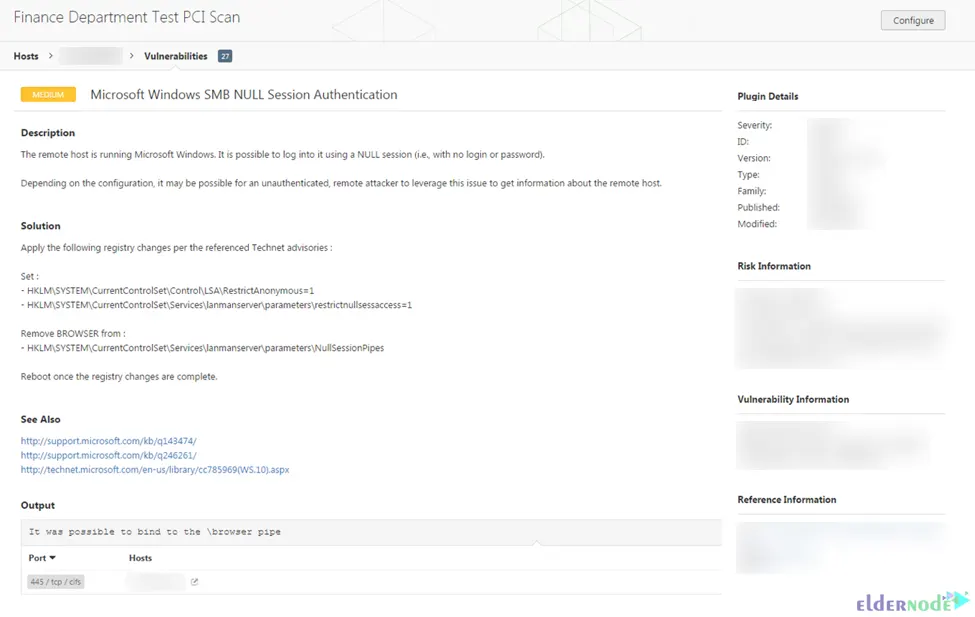Click the vulnerabilities count badge 27
Image resolution: width=975 pixels, height=617 pixels.
click(225, 56)
